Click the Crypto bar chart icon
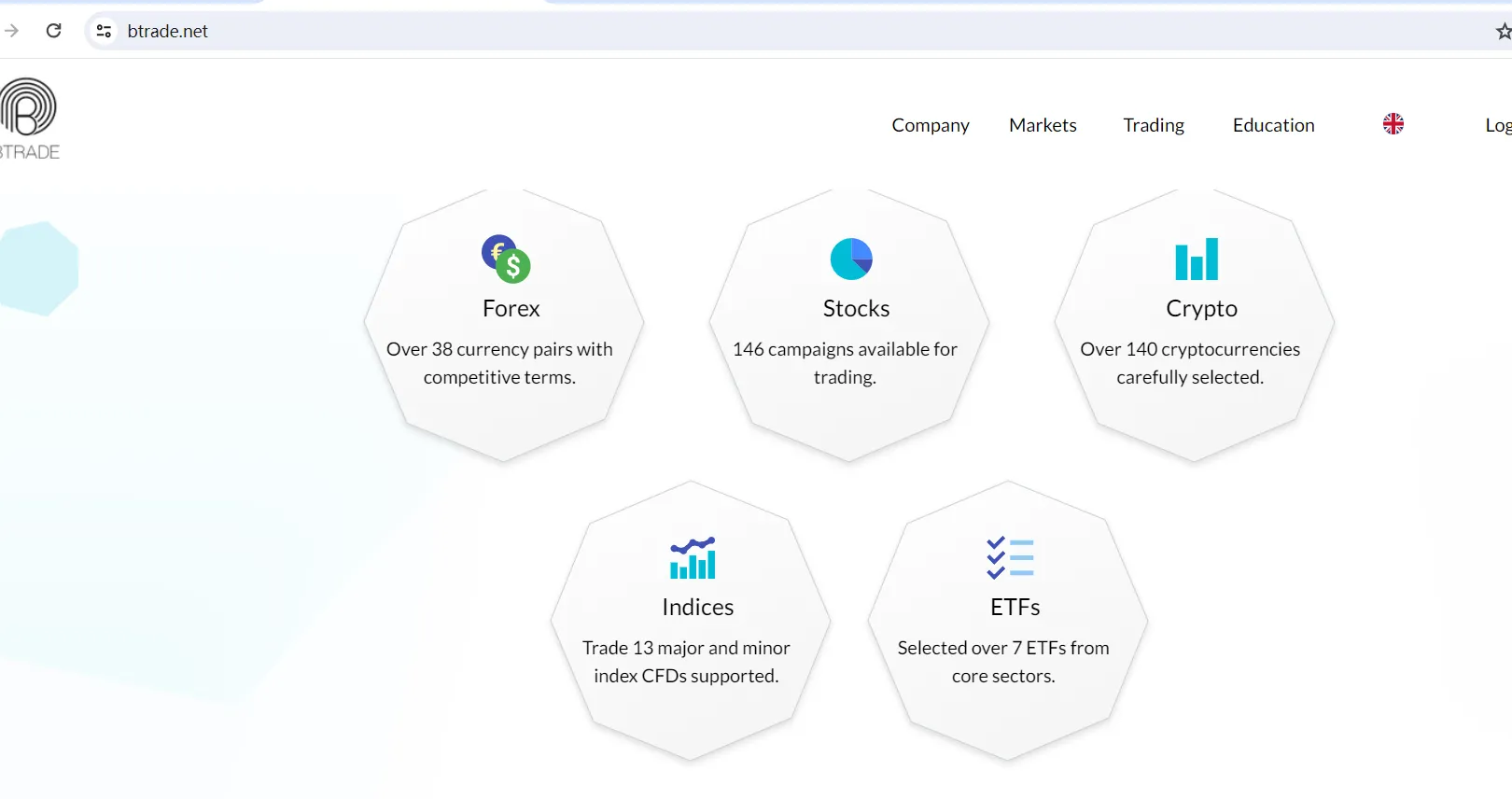This screenshot has width=1512, height=799. [1197, 259]
